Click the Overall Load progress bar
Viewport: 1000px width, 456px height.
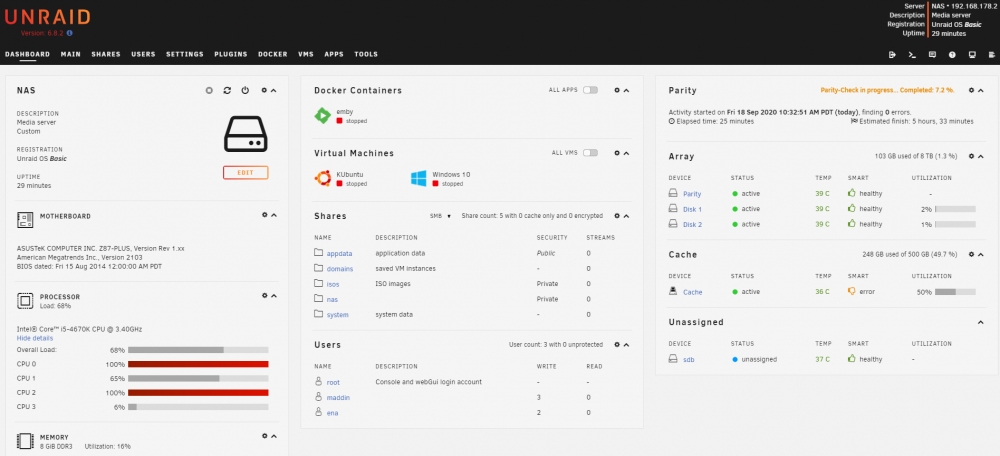pyautogui.click(x=198, y=349)
